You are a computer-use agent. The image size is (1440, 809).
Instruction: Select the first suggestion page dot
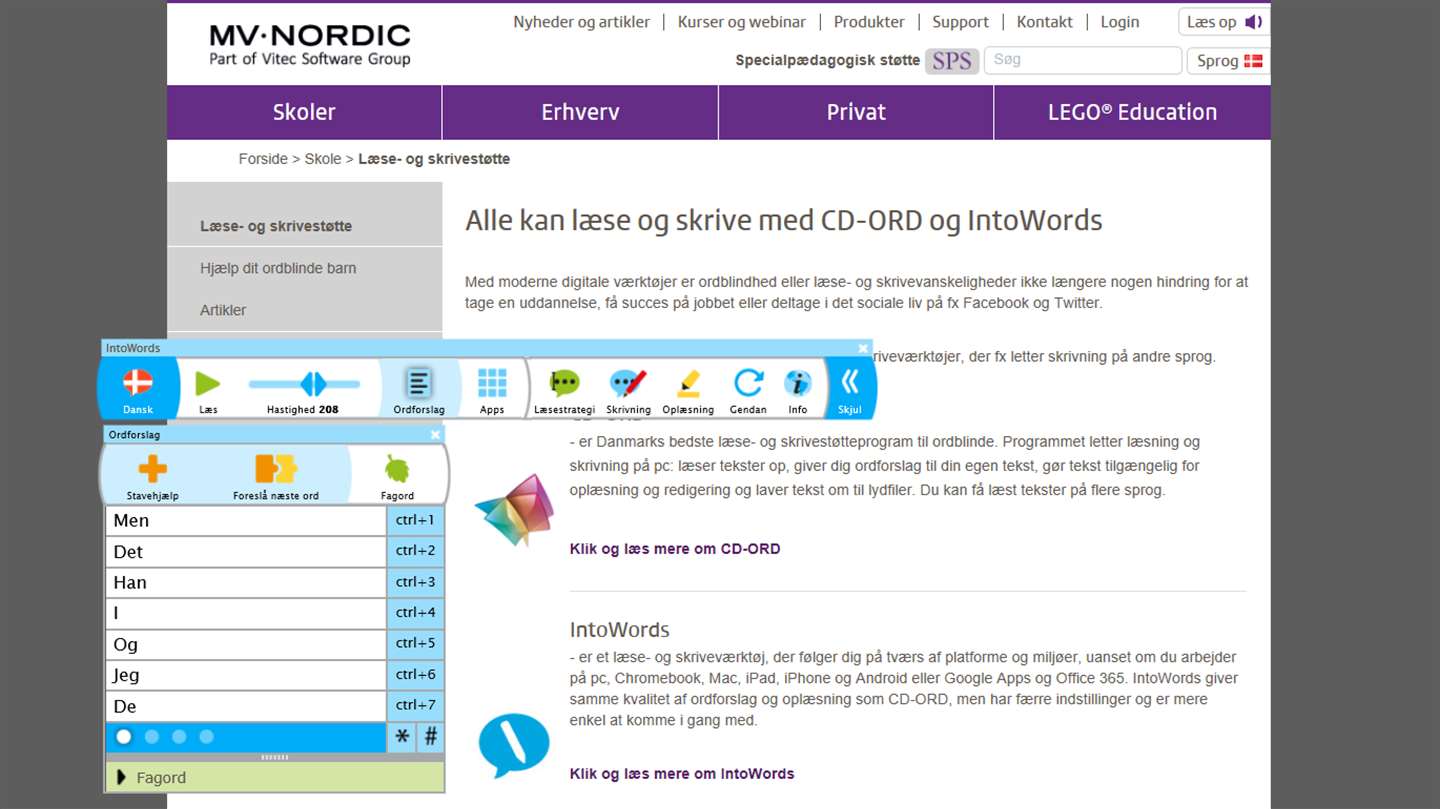124,737
